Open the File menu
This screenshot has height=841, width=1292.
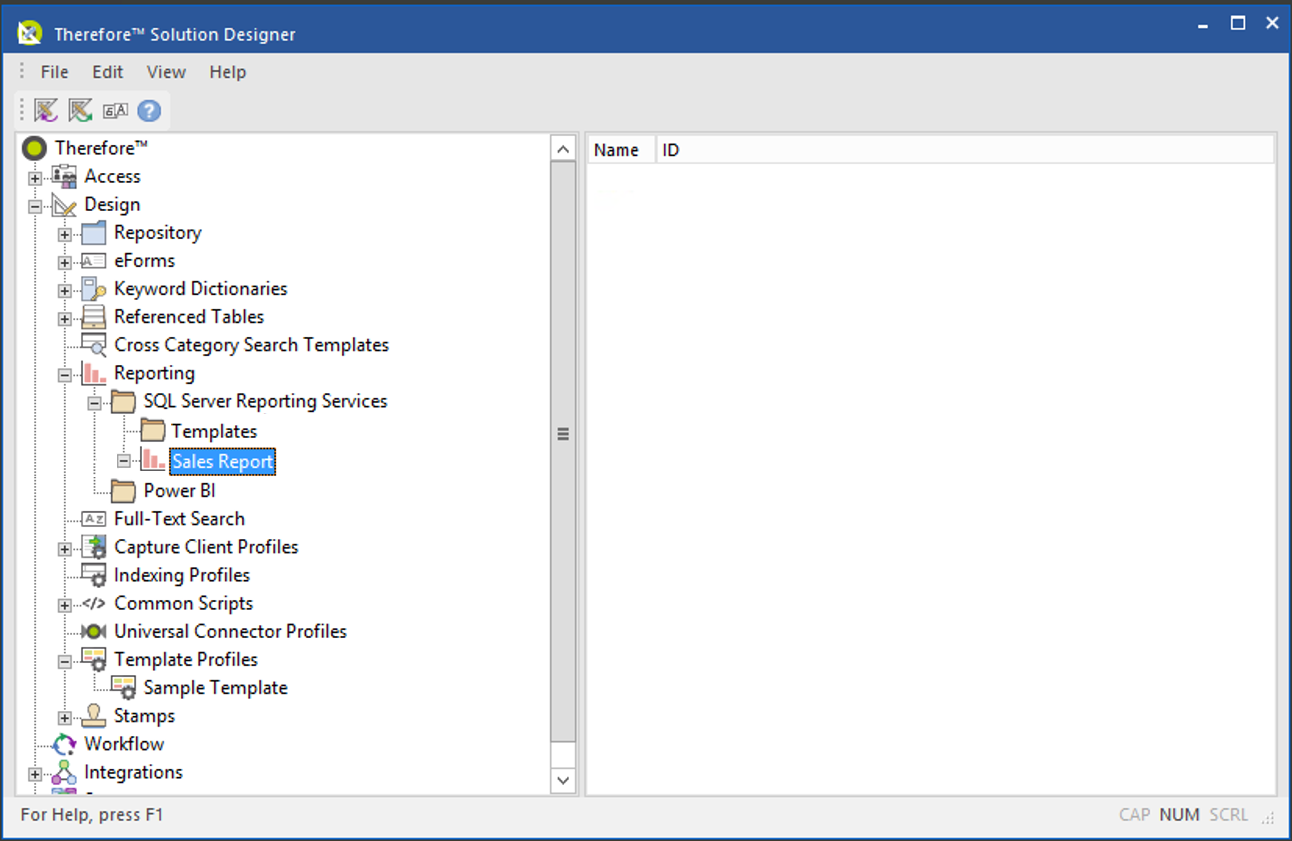point(54,71)
